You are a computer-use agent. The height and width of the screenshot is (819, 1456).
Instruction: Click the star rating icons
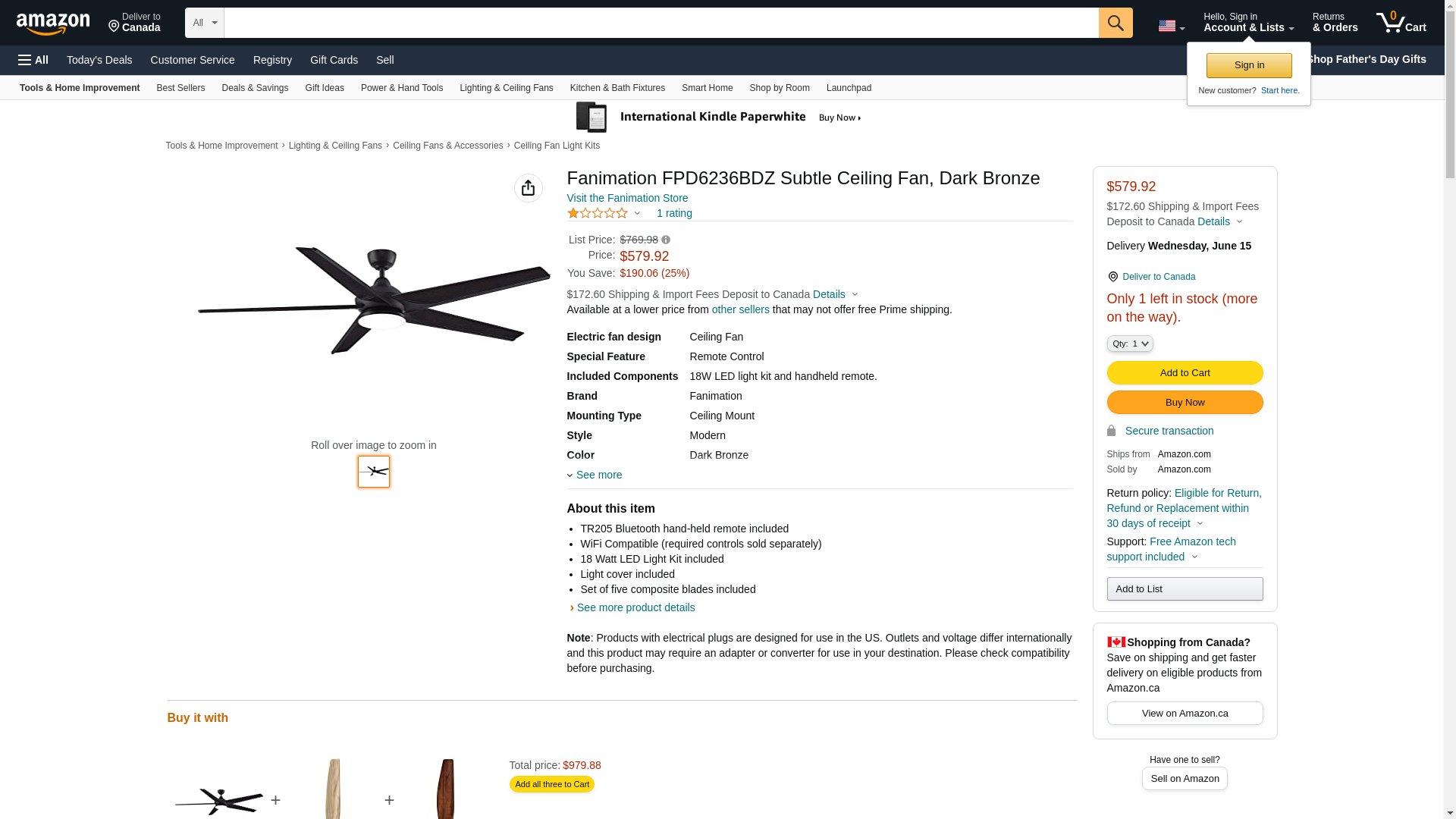598,213
